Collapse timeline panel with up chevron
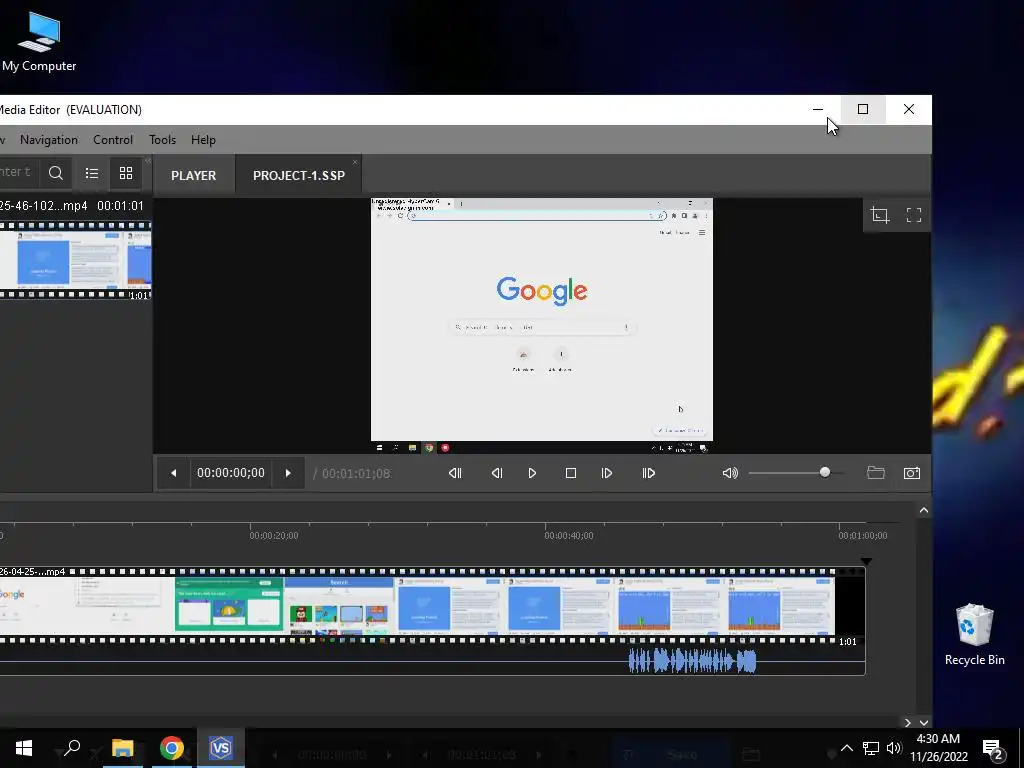Image resolution: width=1024 pixels, height=768 pixels. (923, 511)
